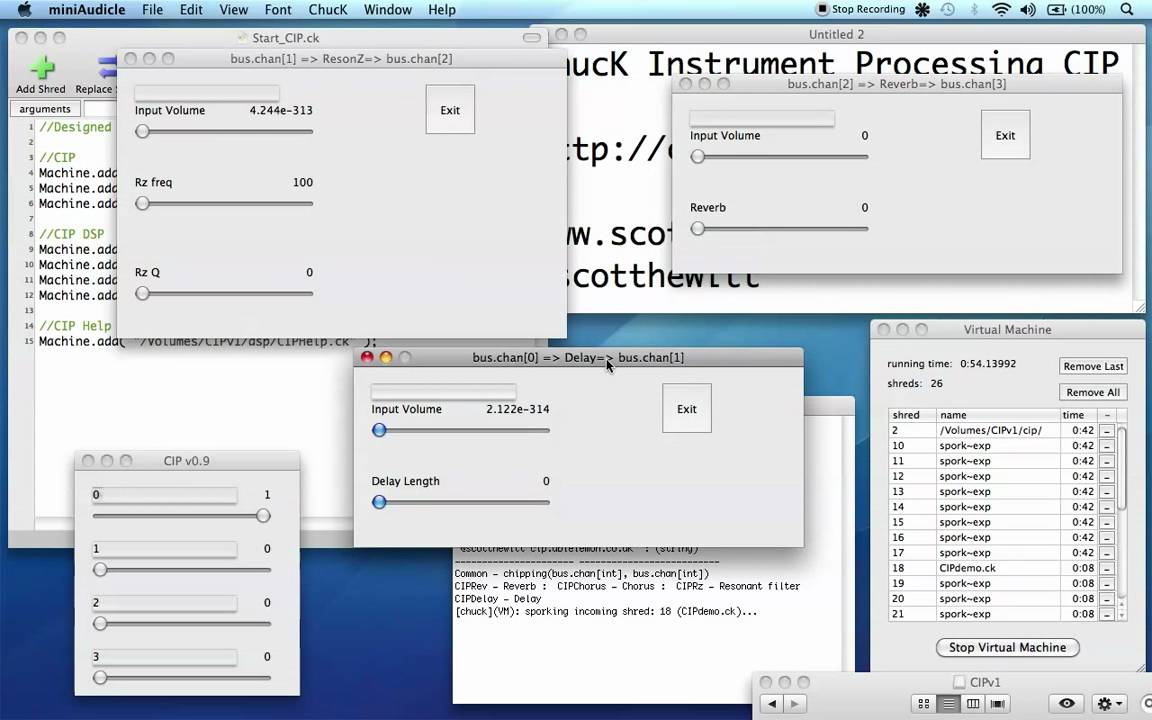Click the Input Volume slider in ResonZ window

(x=224, y=132)
